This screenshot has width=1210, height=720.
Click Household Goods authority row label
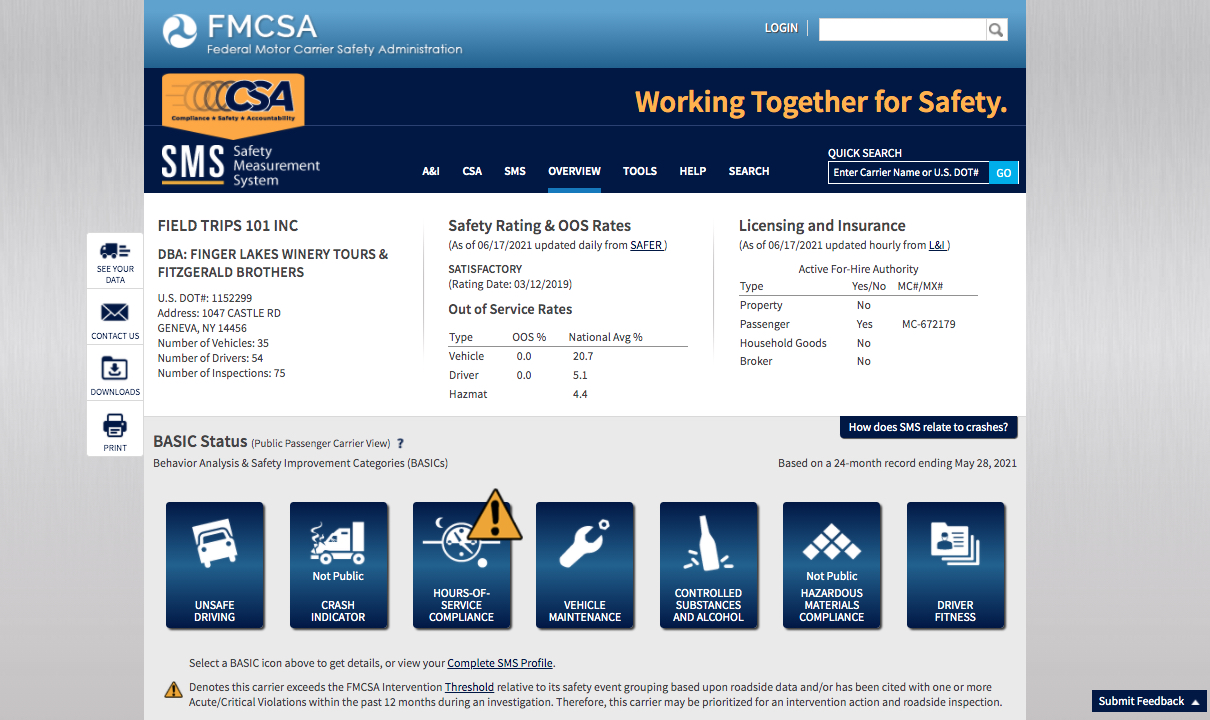[783, 343]
